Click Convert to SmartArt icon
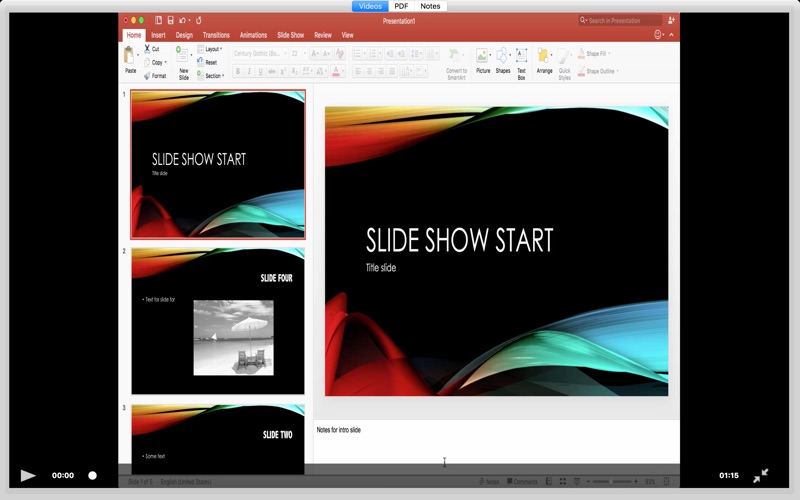The width and height of the screenshot is (800, 500). (x=454, y=55)
